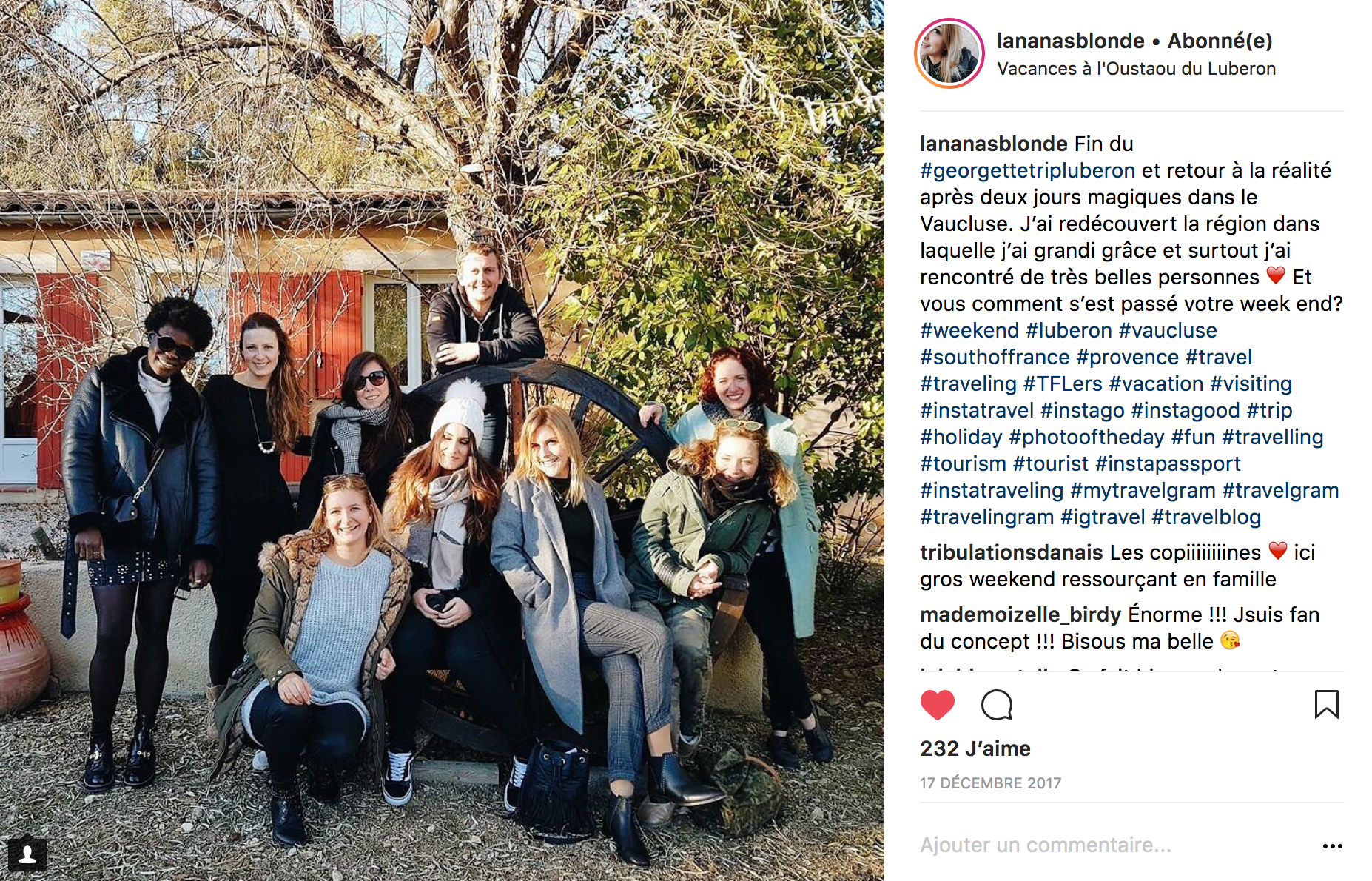
Task: Click the Abonné(e) follow status
Action: pyautogui.click(x=1220, y=41)
